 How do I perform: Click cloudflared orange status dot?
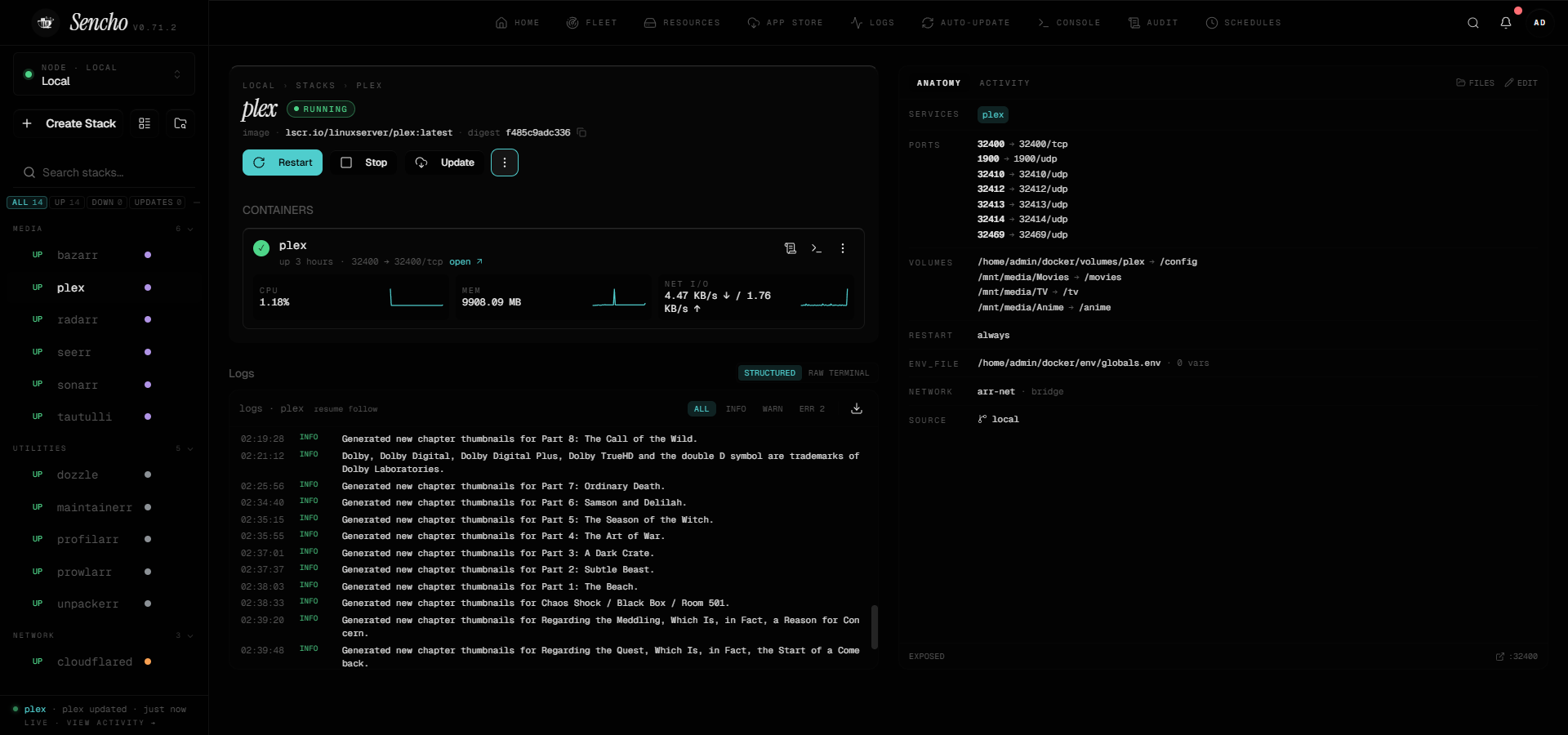coord(148,661)
